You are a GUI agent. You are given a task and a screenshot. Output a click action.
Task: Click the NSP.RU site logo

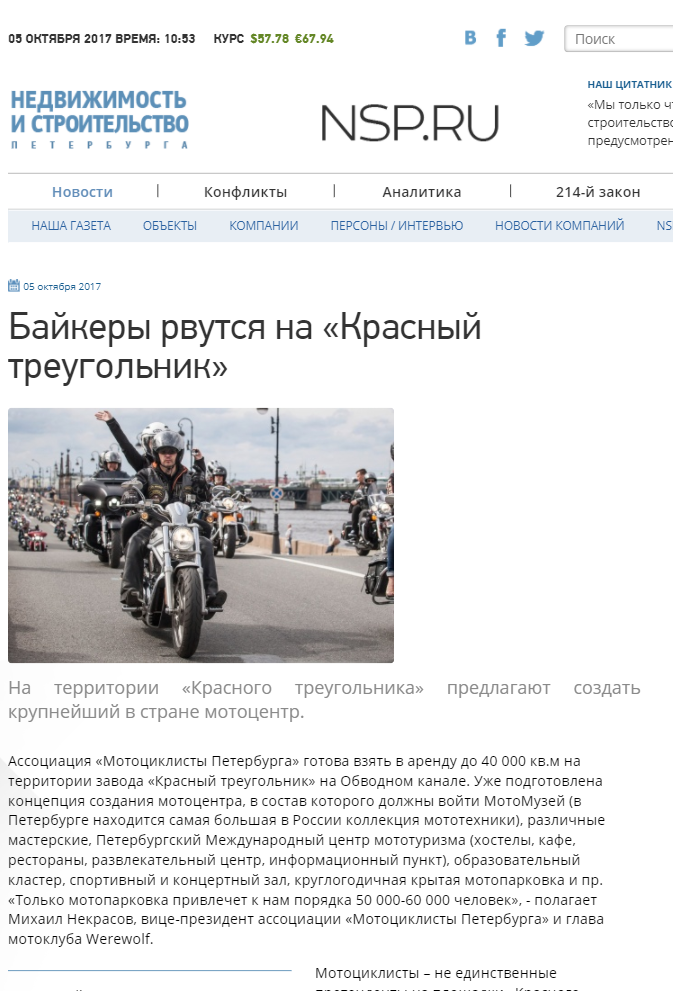[410, 123]
